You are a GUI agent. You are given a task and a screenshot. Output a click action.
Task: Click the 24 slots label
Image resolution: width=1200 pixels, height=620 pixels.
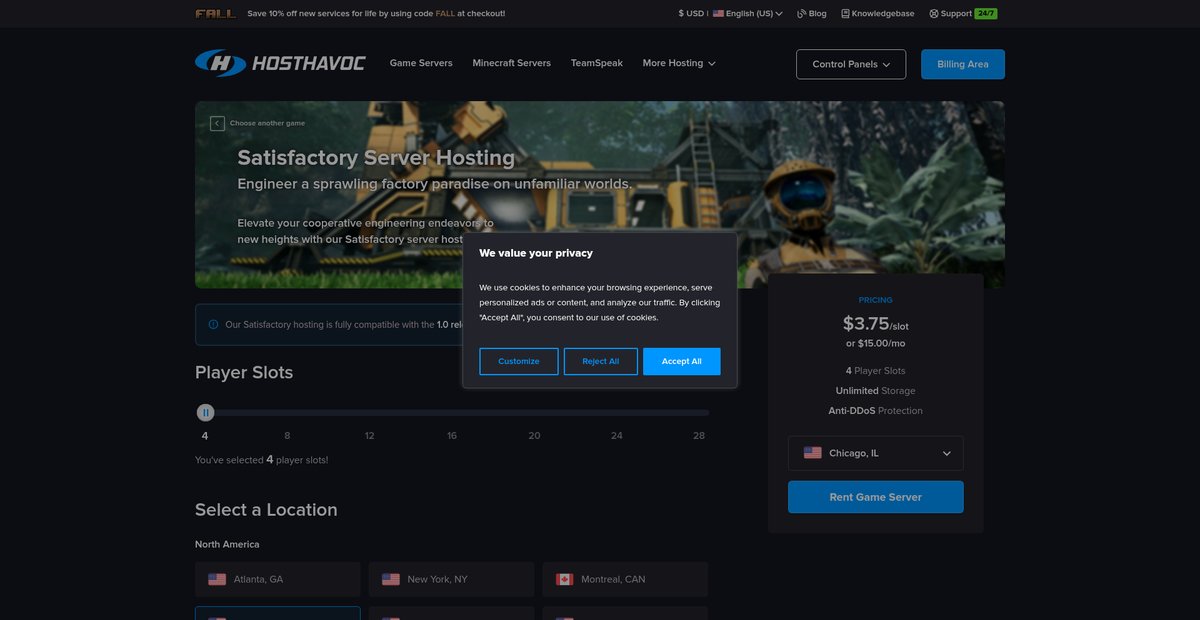(x=617, y=436)
